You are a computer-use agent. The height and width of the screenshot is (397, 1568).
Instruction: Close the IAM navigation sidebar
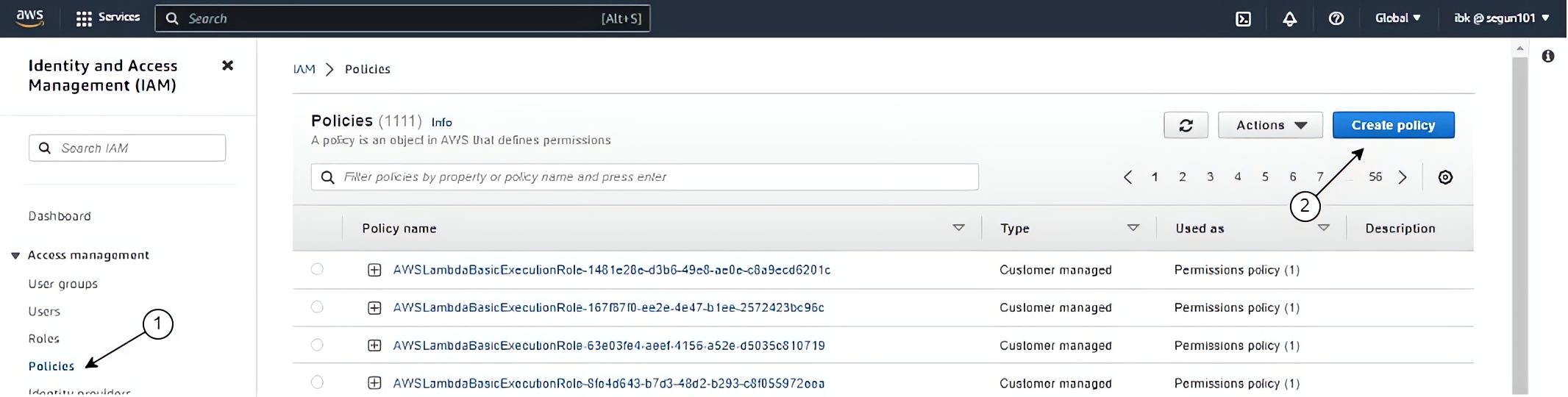(x=227, y=66)
